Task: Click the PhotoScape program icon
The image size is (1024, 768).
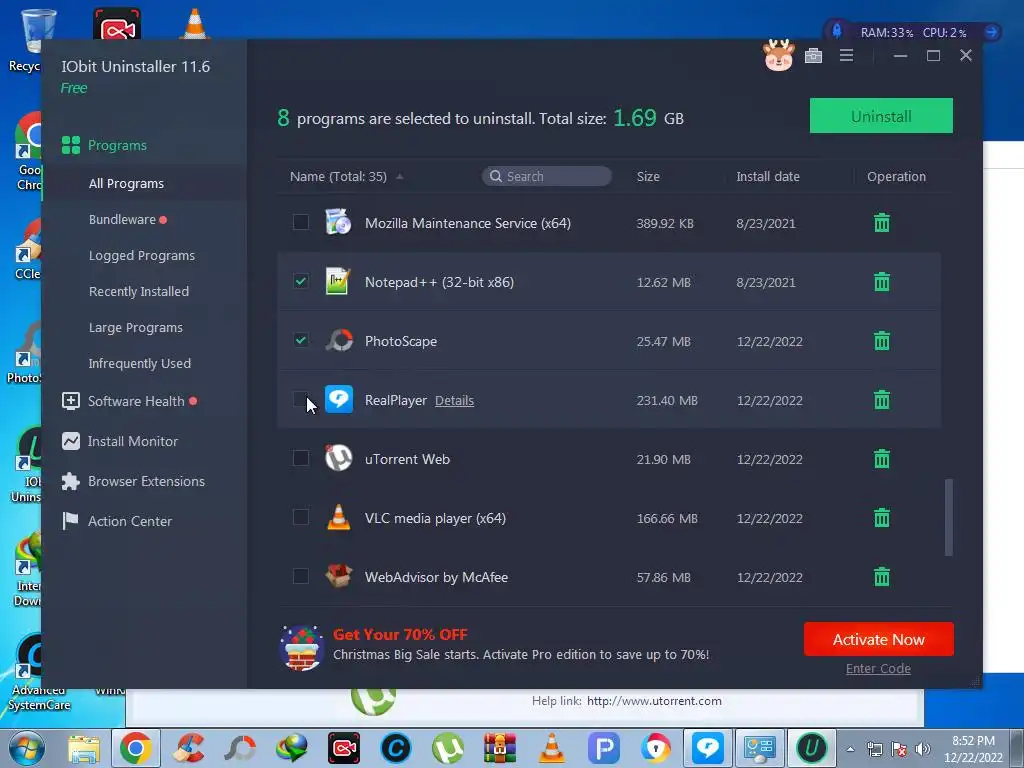Action: pos(339,340)
